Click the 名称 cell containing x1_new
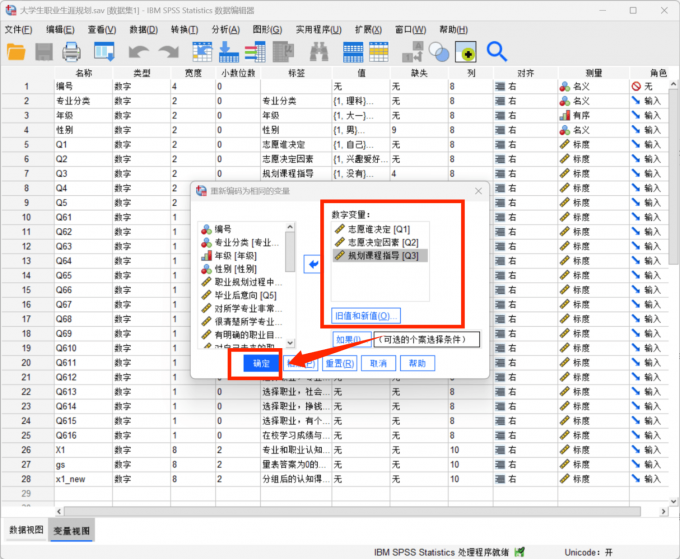 [x=83, y=479]
